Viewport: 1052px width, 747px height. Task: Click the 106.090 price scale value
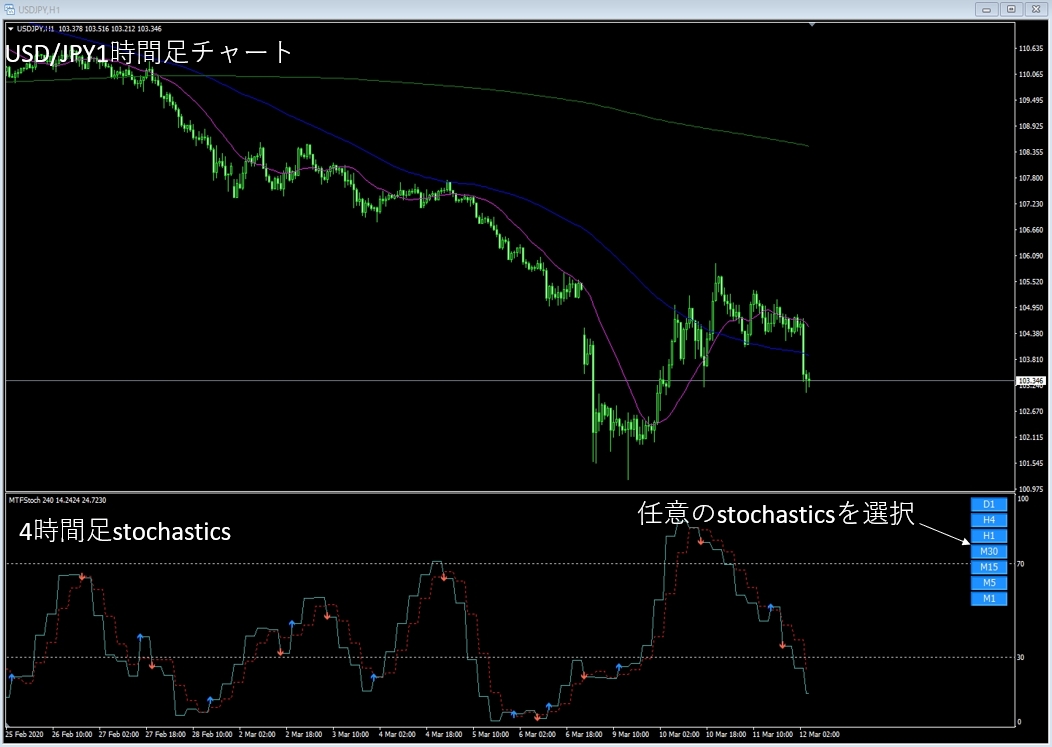tap(1031, 256)
